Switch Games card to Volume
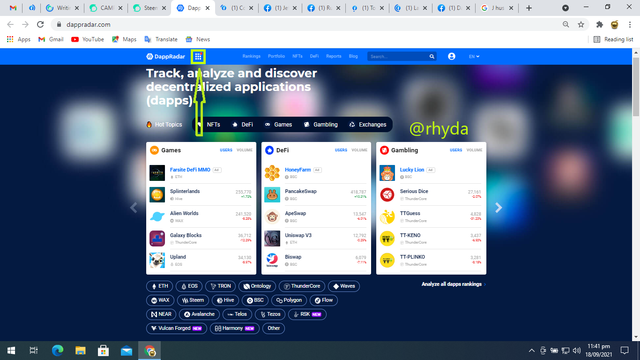Viewport: 640px width, 360px height. (x=244, y=150)
